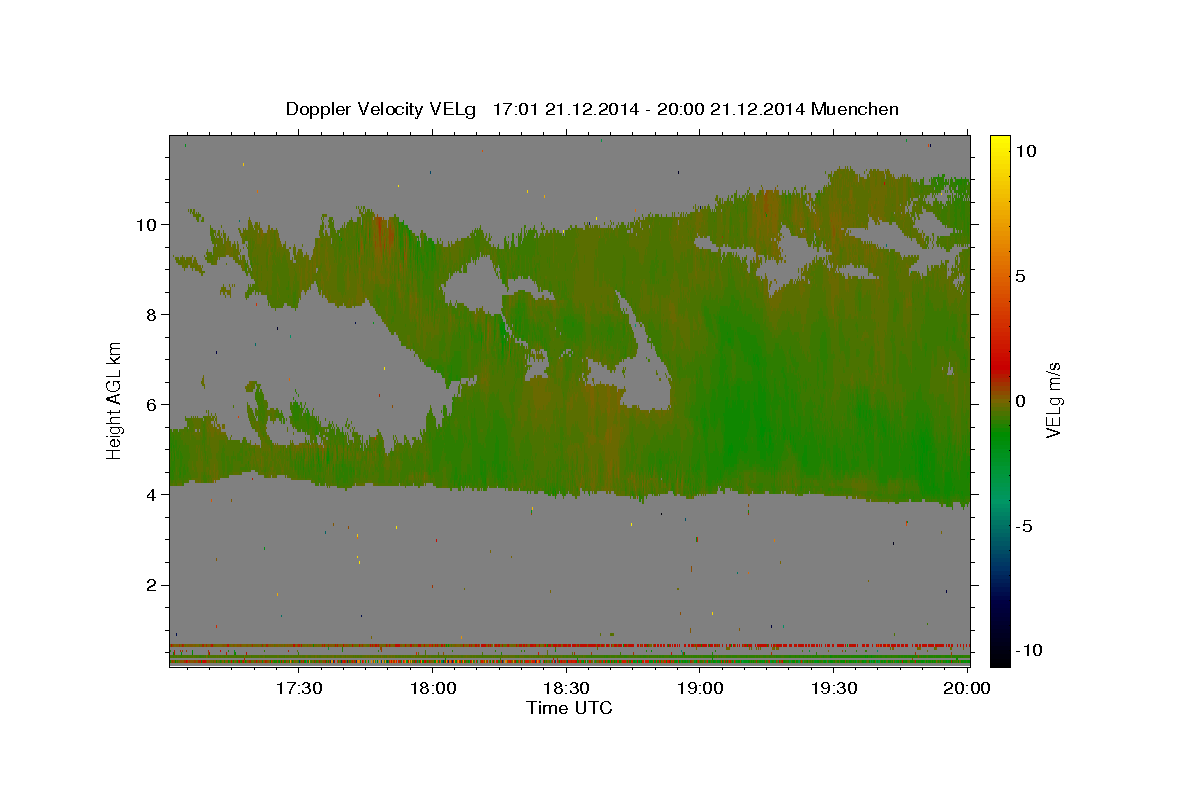Click the '19:00' time axis label
This screenshot has height=800, width=1200.
700,688
